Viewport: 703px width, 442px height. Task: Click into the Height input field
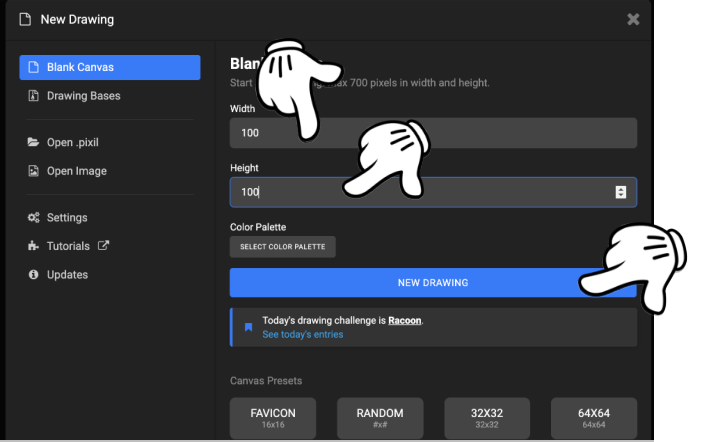433,192
